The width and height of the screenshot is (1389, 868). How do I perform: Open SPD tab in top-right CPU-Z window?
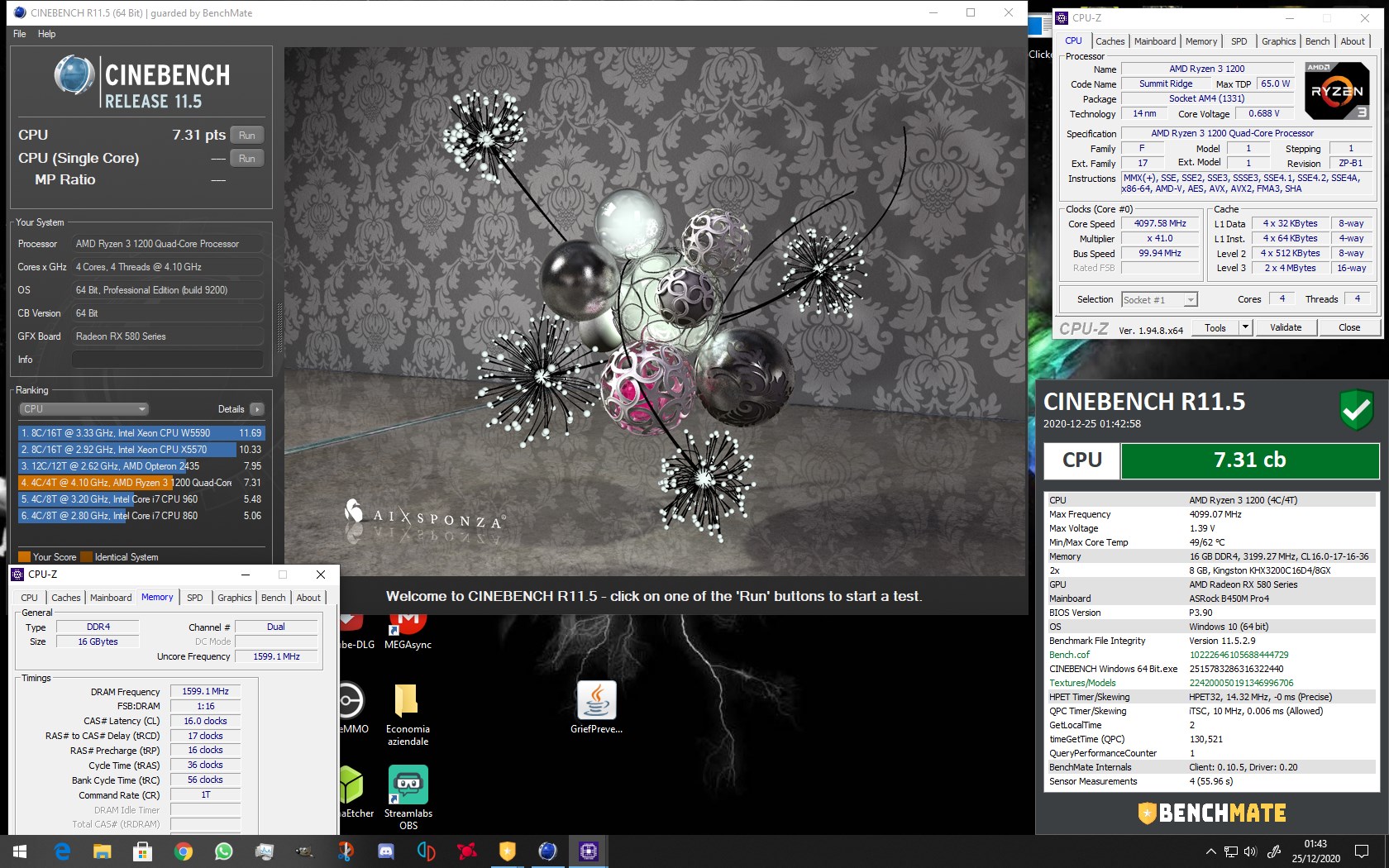(1239, 41)
